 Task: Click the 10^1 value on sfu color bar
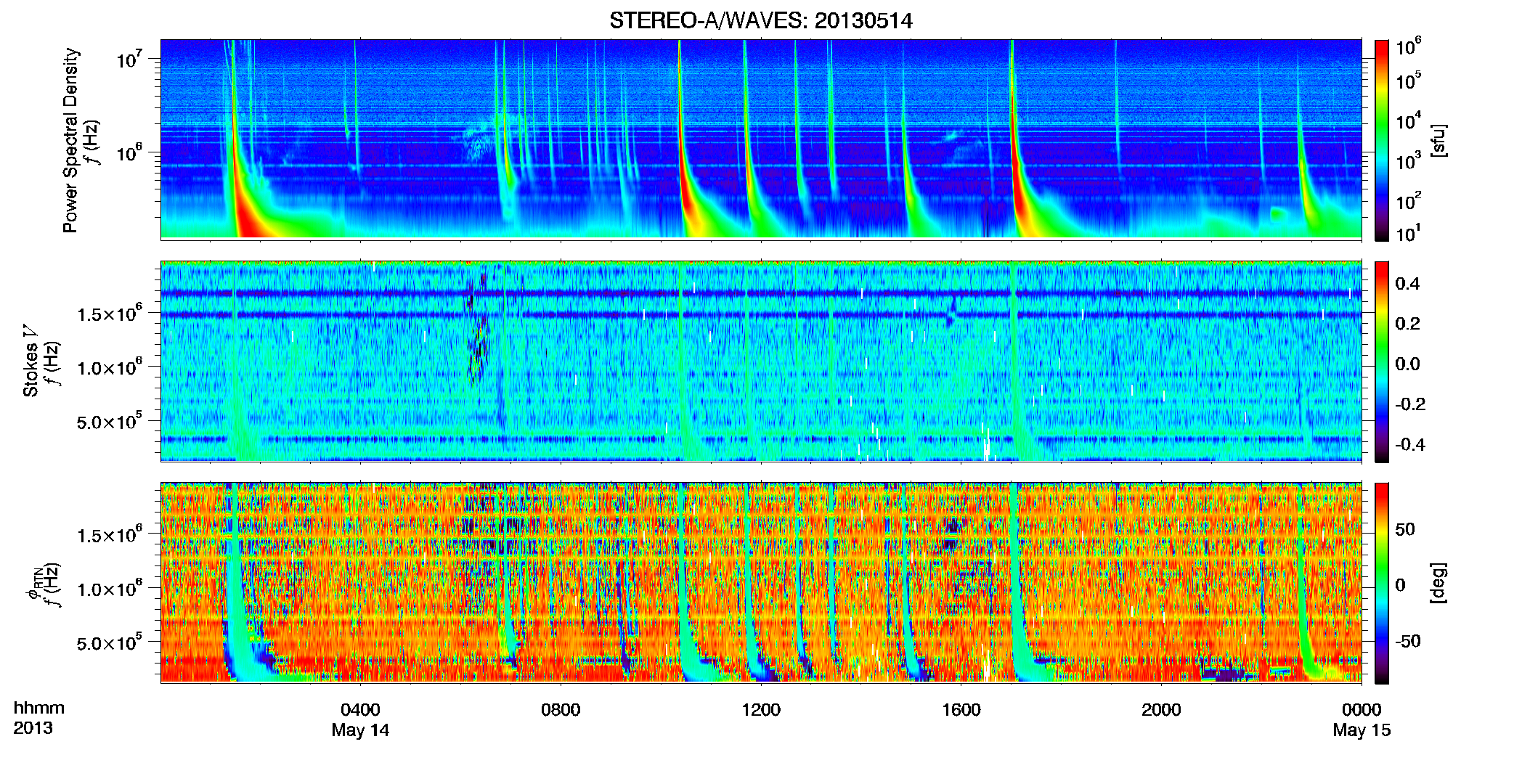pos(1408,233)
